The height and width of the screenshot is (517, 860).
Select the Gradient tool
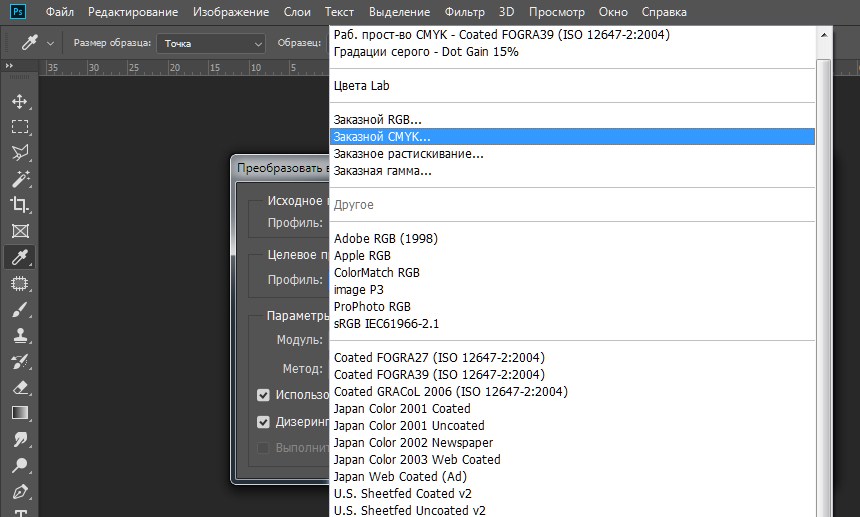tap(20, 413)
